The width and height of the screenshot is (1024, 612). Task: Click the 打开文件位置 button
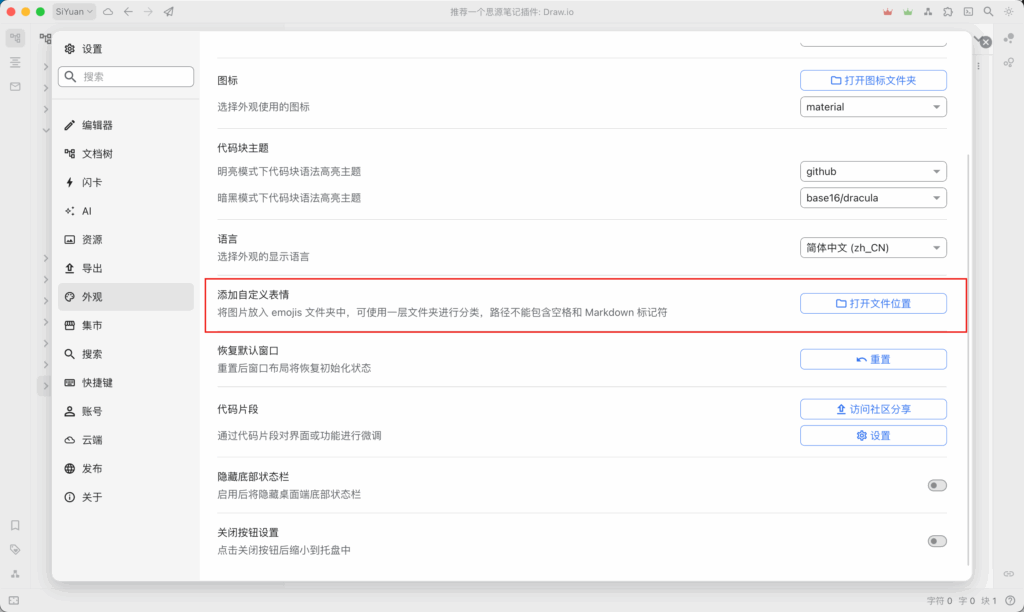(873, 303)
